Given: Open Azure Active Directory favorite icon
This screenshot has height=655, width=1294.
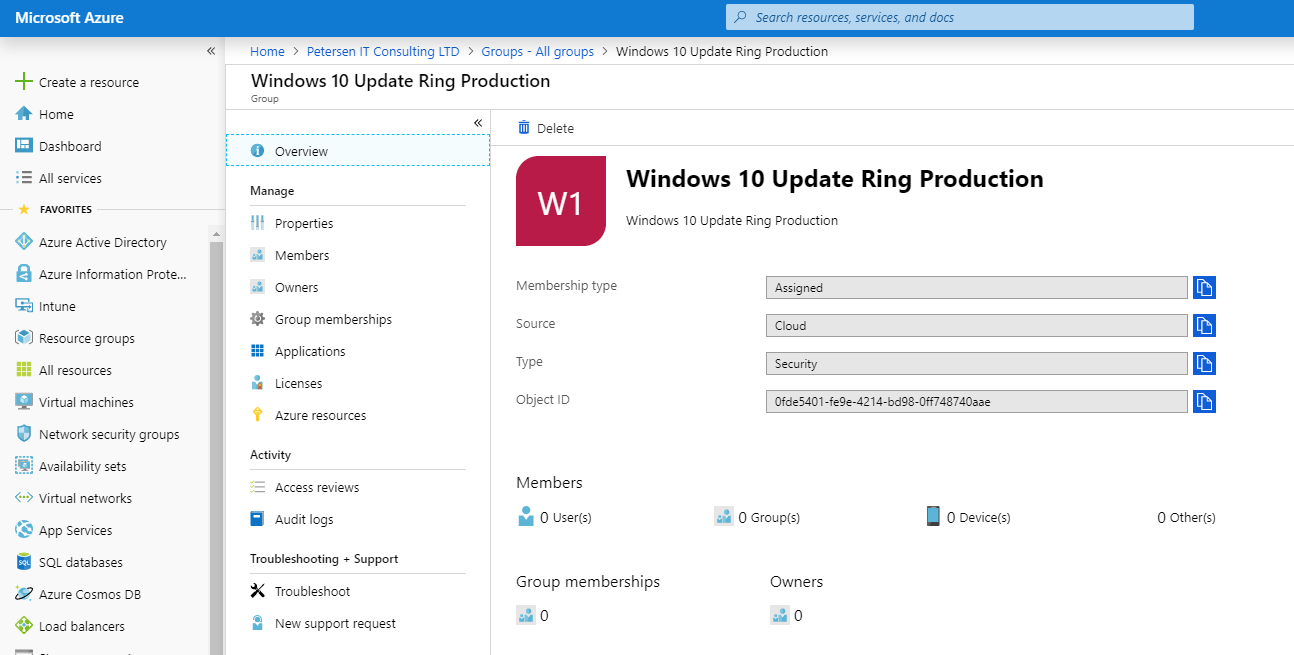Looking at the screenshot, I should (x=24, y=242).
